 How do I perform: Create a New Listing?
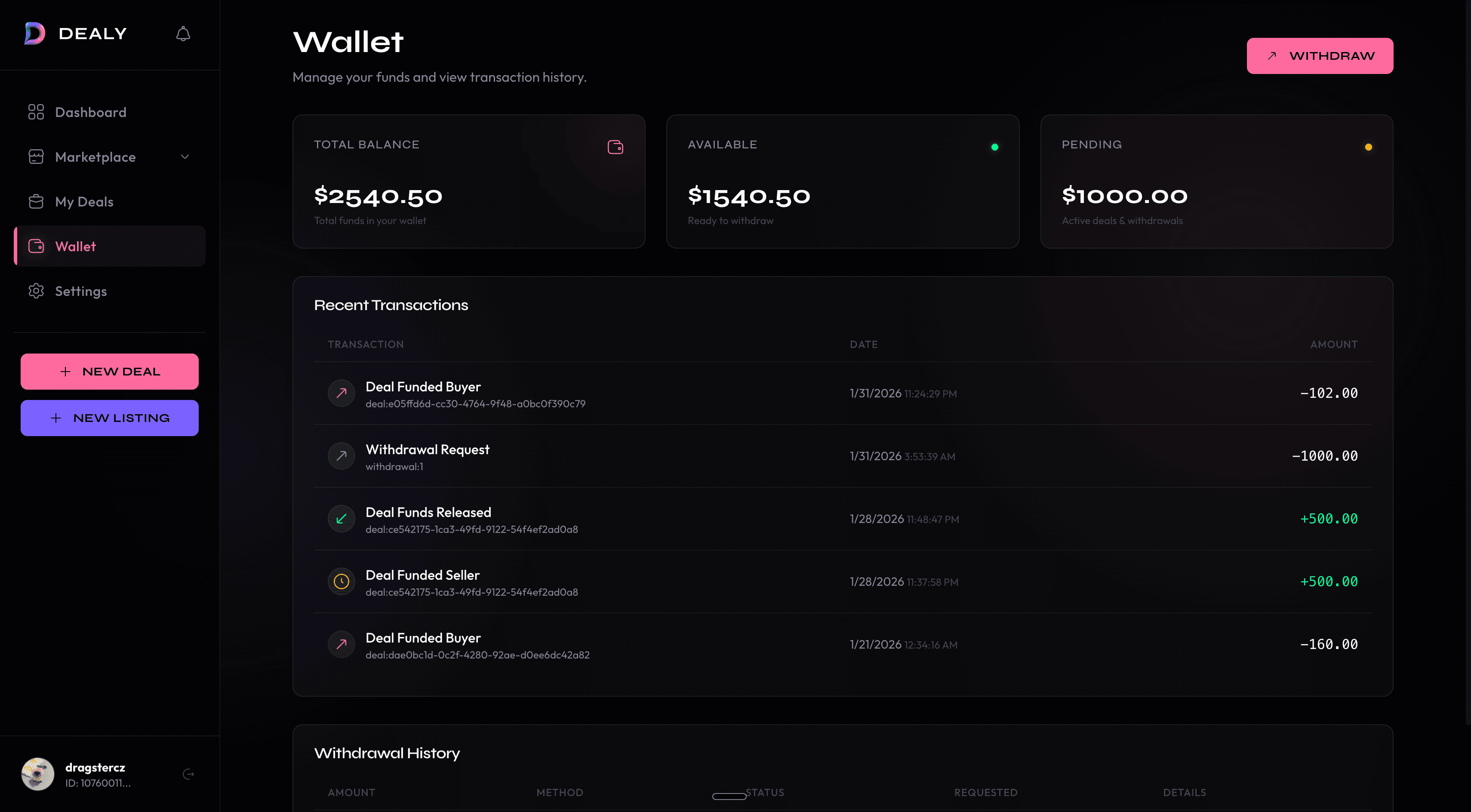[109, 418]
